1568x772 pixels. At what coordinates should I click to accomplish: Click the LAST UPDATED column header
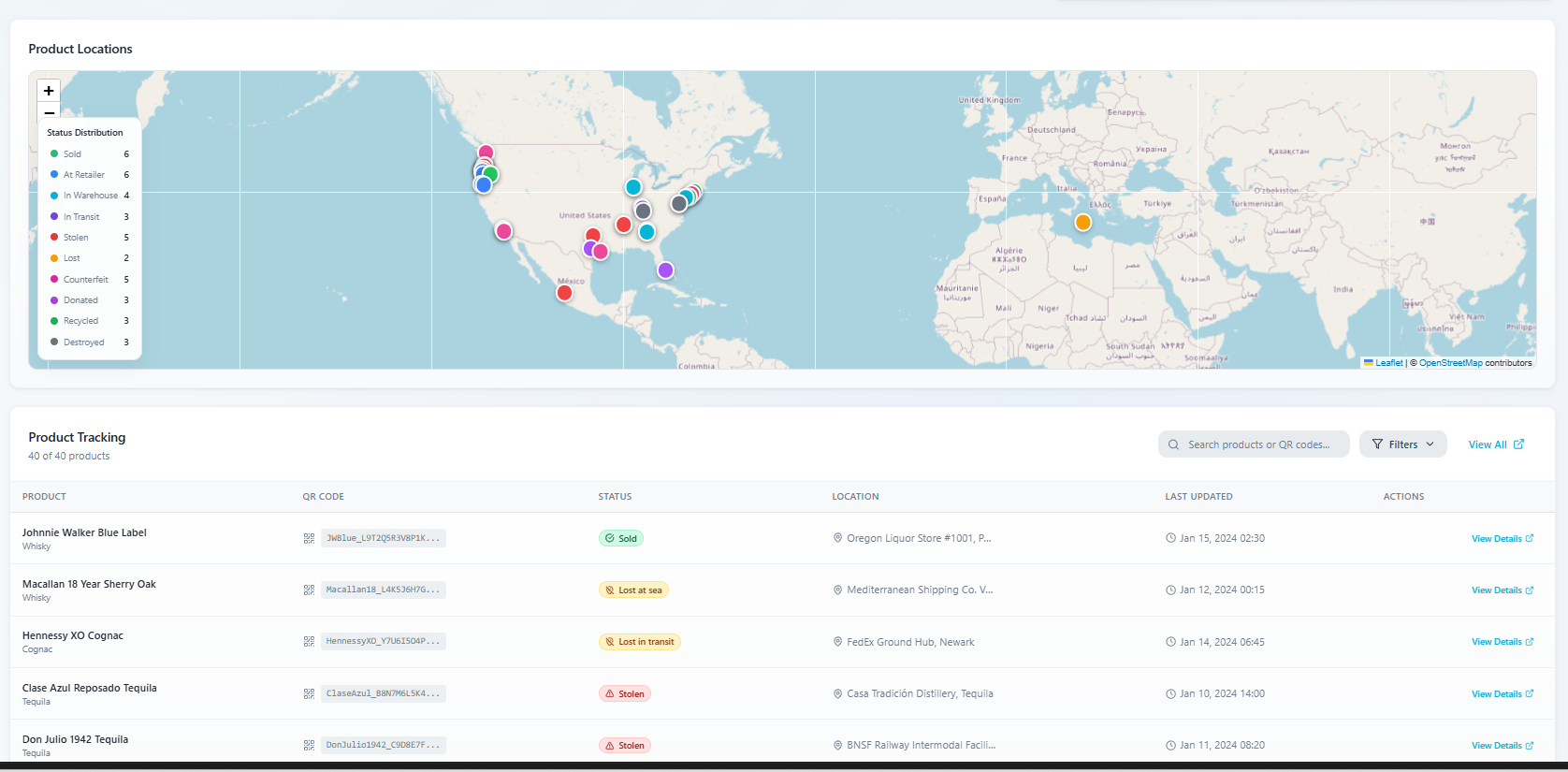tap(1198, 497)
